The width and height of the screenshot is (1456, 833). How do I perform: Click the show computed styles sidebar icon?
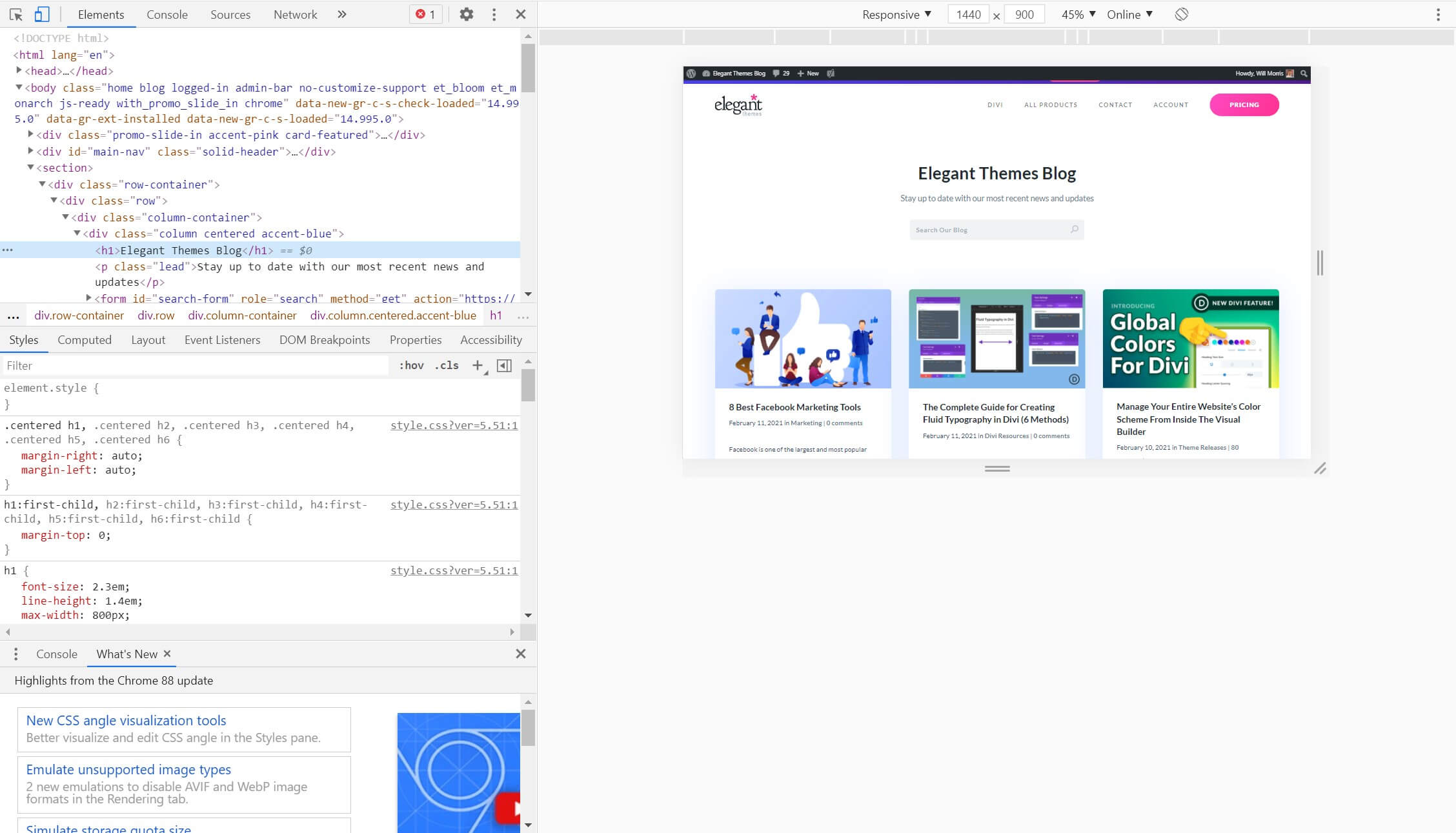coord(505,365)
